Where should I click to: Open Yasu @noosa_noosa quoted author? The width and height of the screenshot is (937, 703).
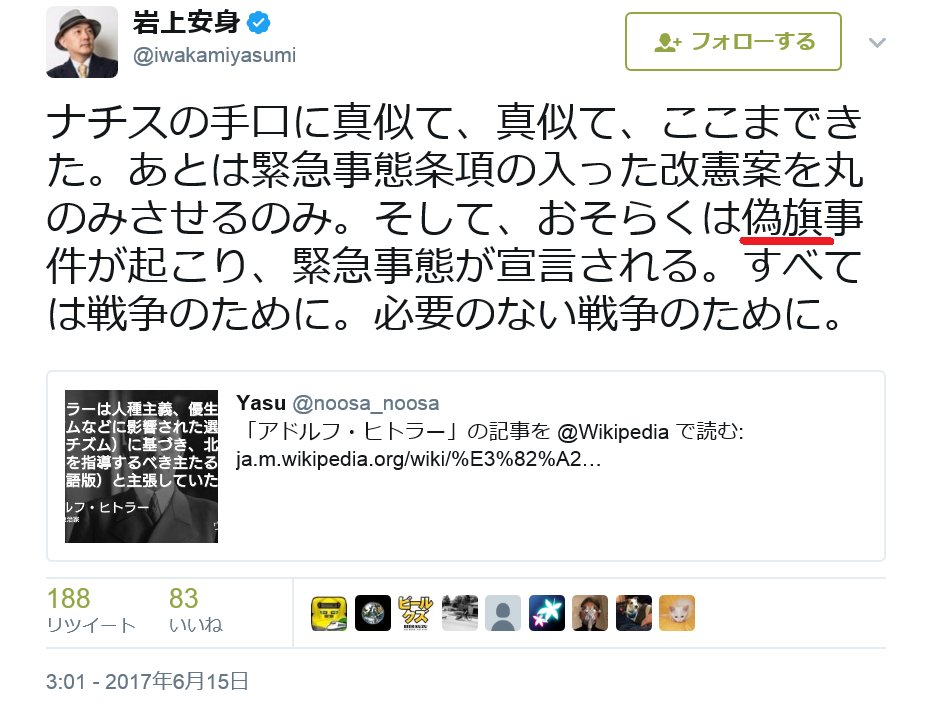point(338,403)
